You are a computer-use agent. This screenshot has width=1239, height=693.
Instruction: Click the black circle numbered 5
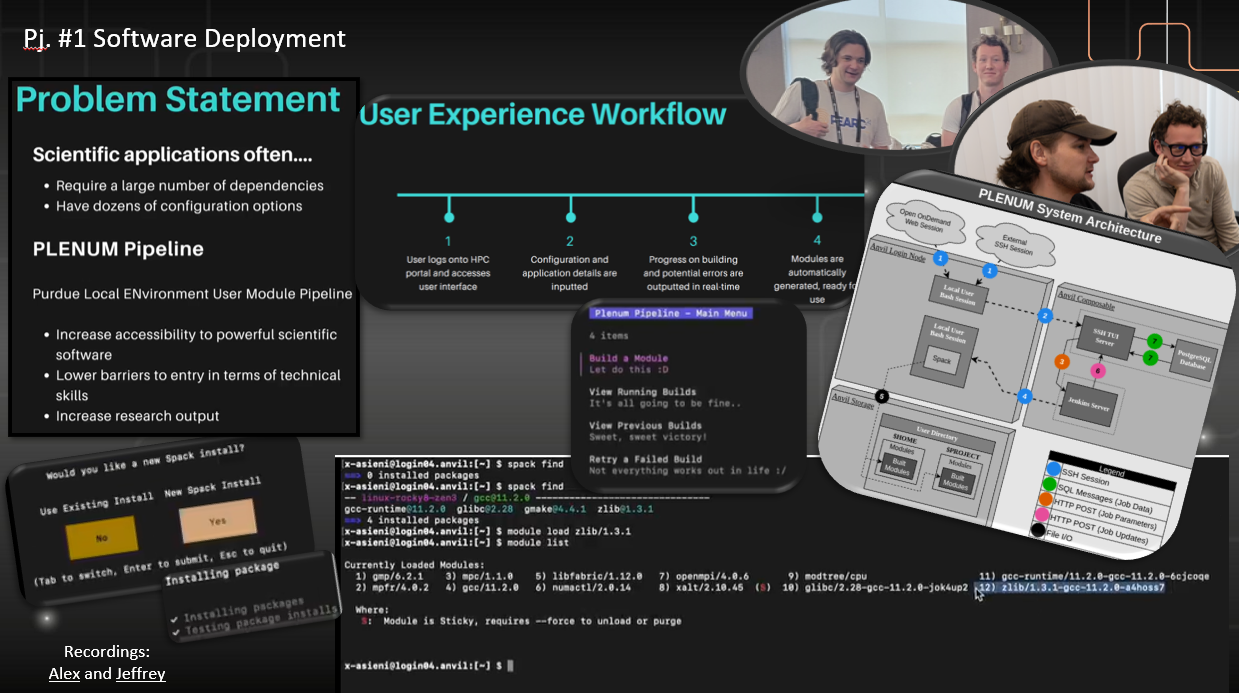[x=882, y=397]
